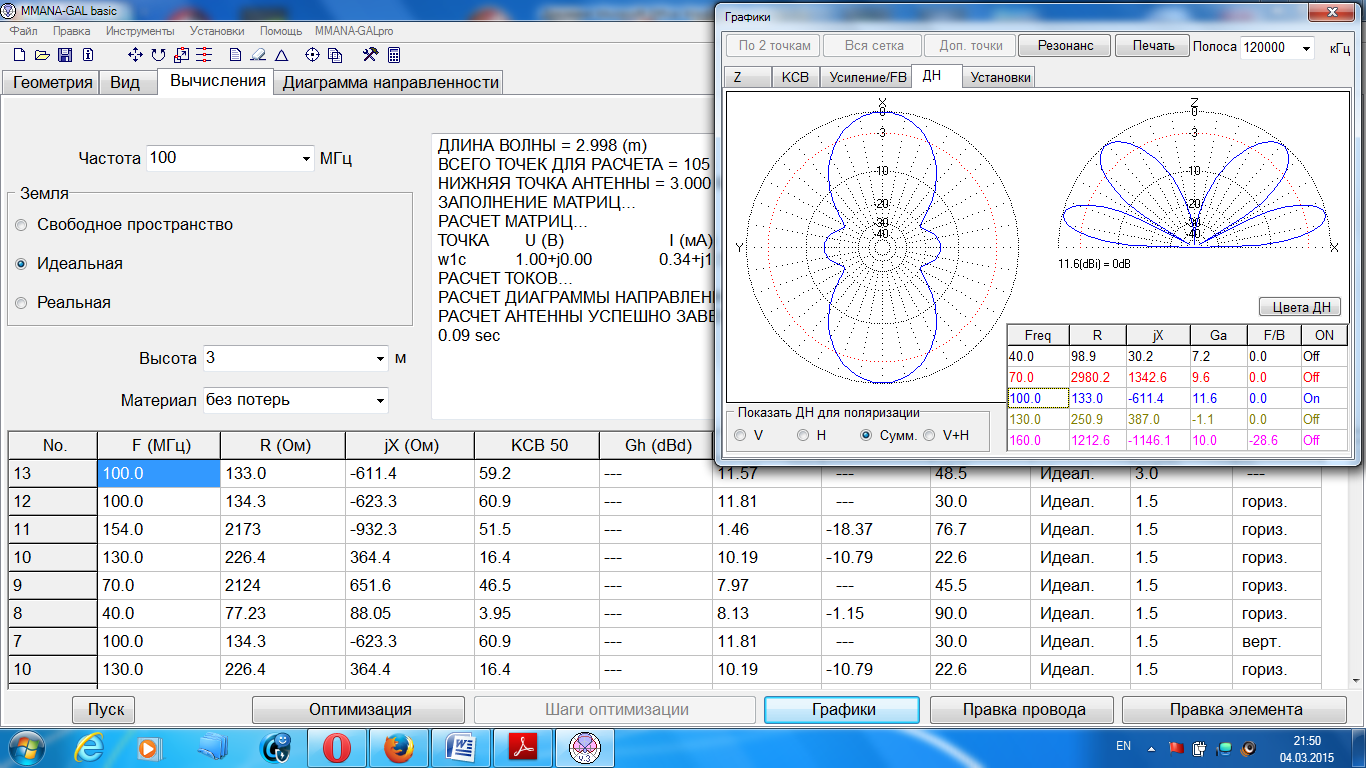Open the Windows Start menu

[x=27, y=747]
